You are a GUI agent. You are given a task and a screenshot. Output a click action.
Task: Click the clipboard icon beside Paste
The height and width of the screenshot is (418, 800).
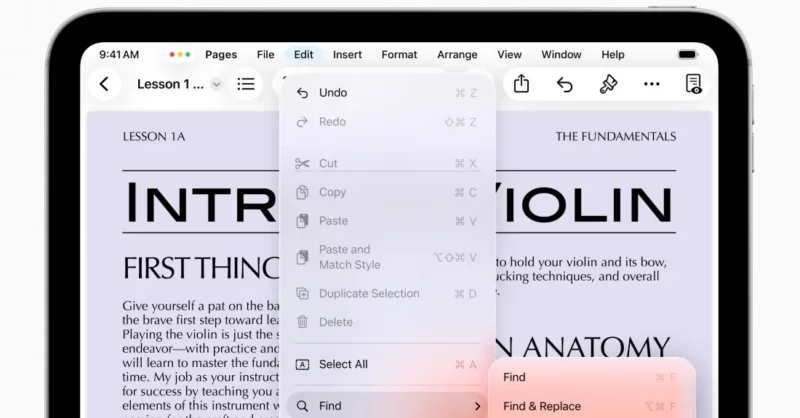[302, 221]
